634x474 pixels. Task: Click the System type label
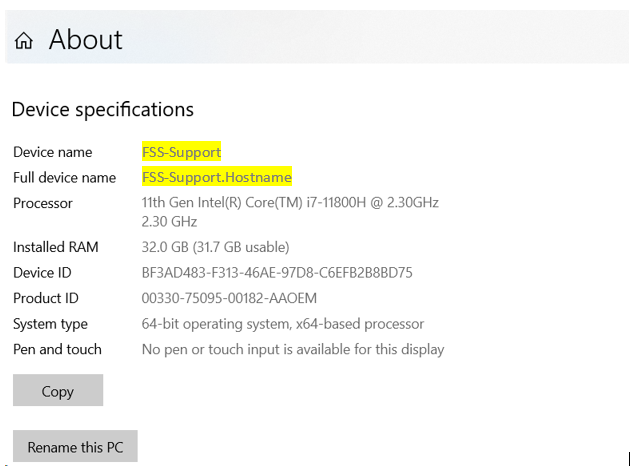coord(50,324)
